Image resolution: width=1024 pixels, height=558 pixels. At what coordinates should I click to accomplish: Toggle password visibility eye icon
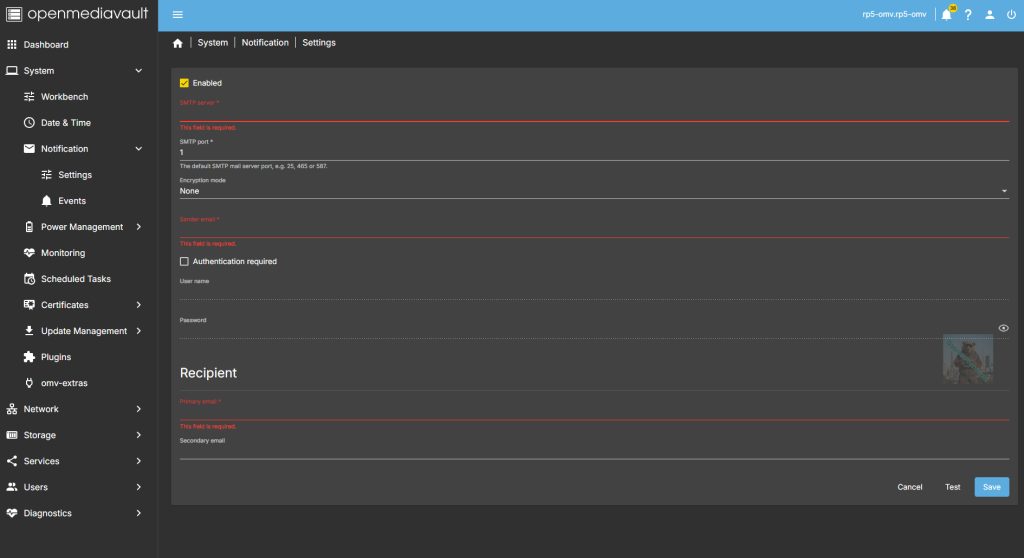click(x=1003, y=328)
